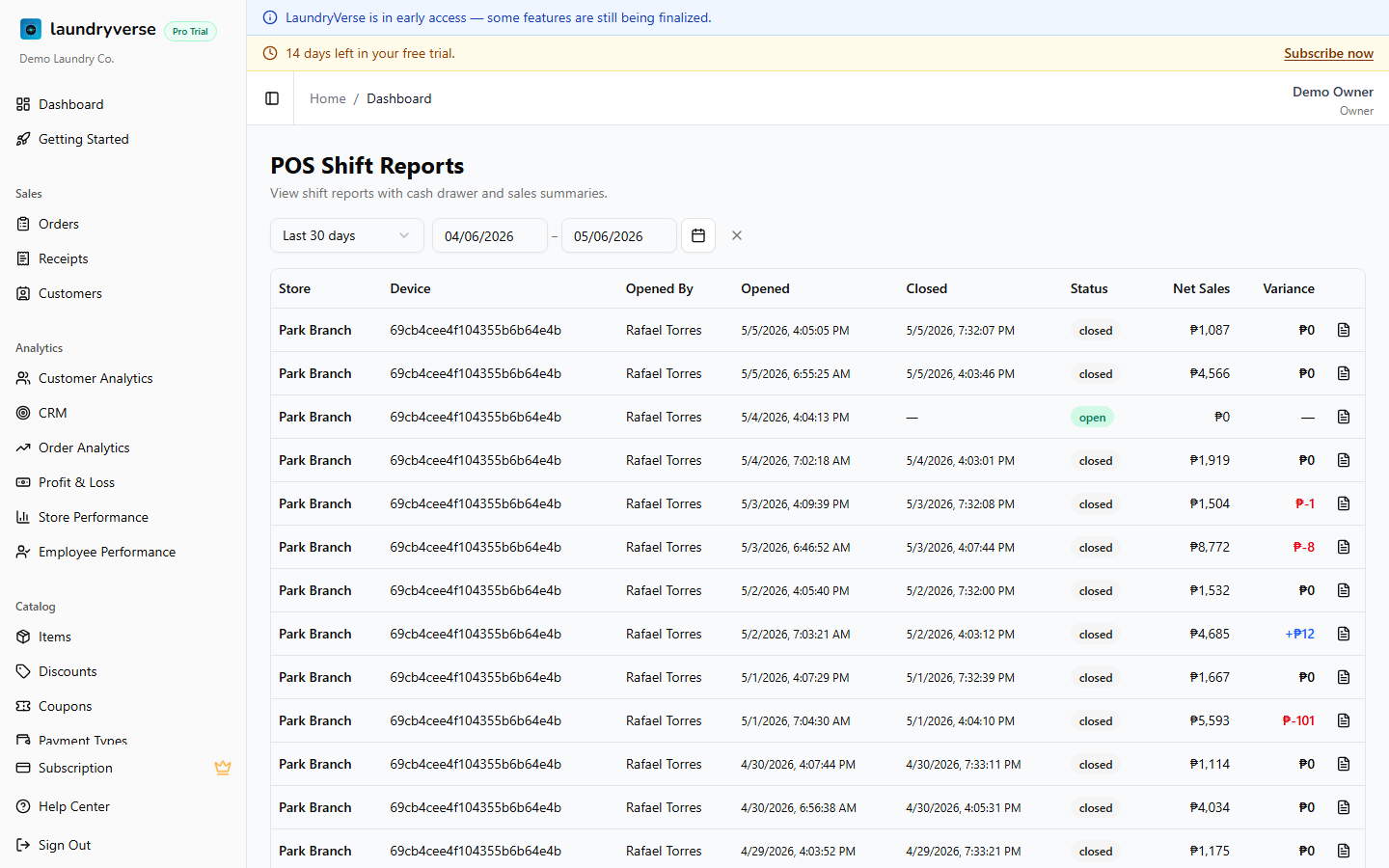The height and width of the screenshot is (868, 1389).
Task: Open report icon for ₱1,532 shift
Action: pyautogui.click(x=1344, y=590)
